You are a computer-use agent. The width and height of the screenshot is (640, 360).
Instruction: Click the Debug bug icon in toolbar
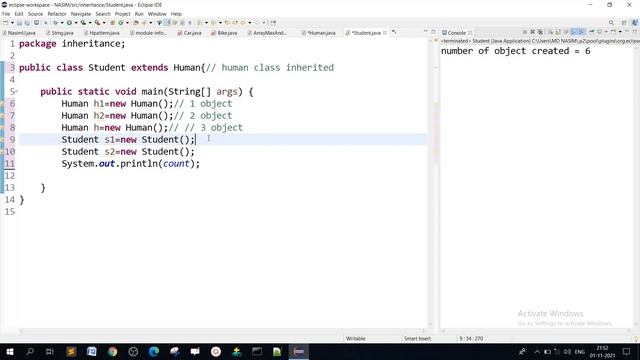(x=56, y=23)
